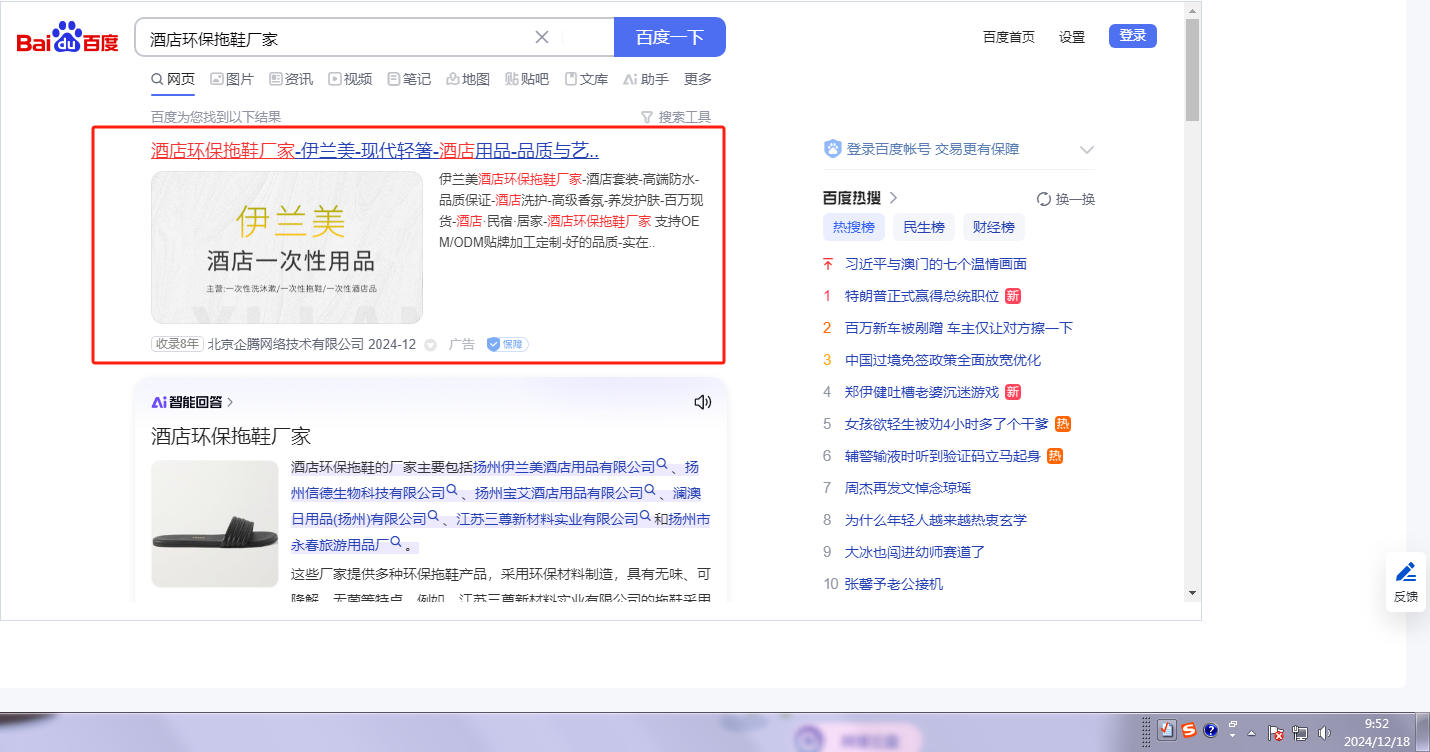Open the Sogou input method tray icon
Viewport: 1430px width, 752px height.
click(x=1189, y=730)
